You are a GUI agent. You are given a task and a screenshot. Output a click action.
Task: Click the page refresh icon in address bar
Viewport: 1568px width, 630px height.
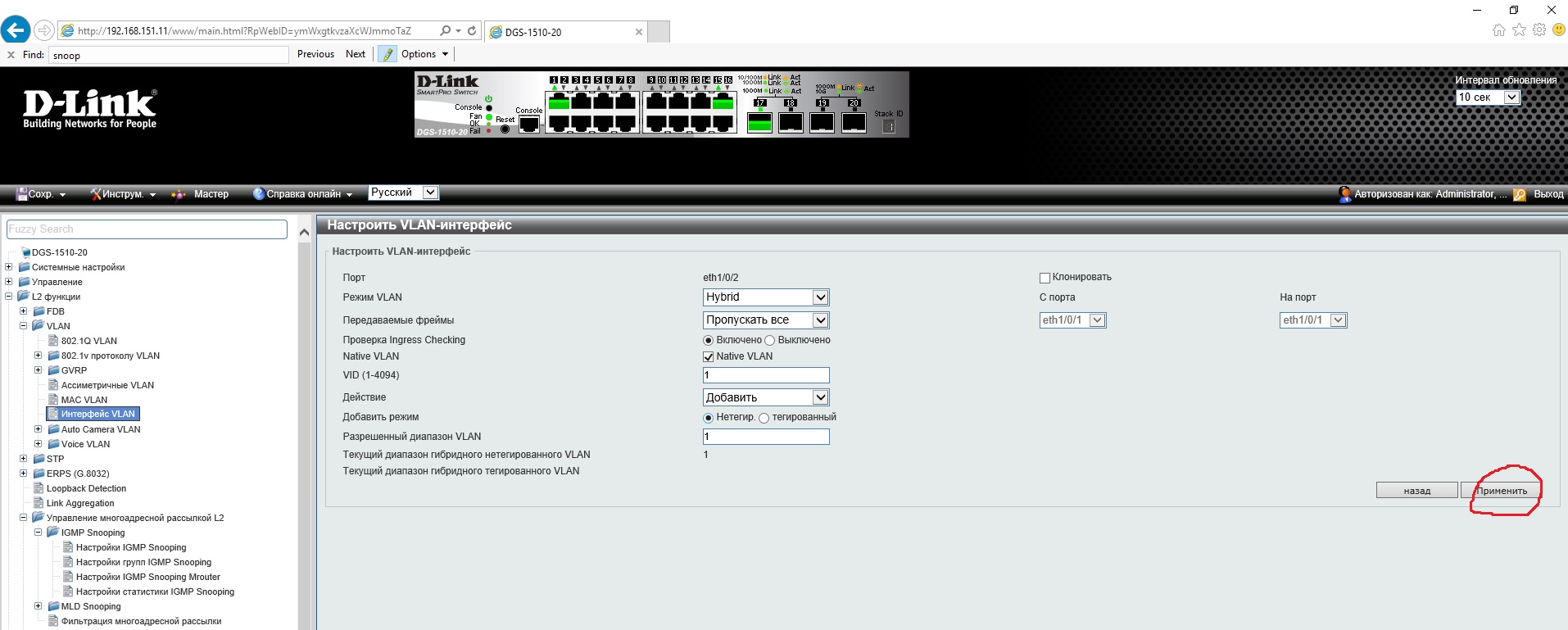tap(472, 31)
